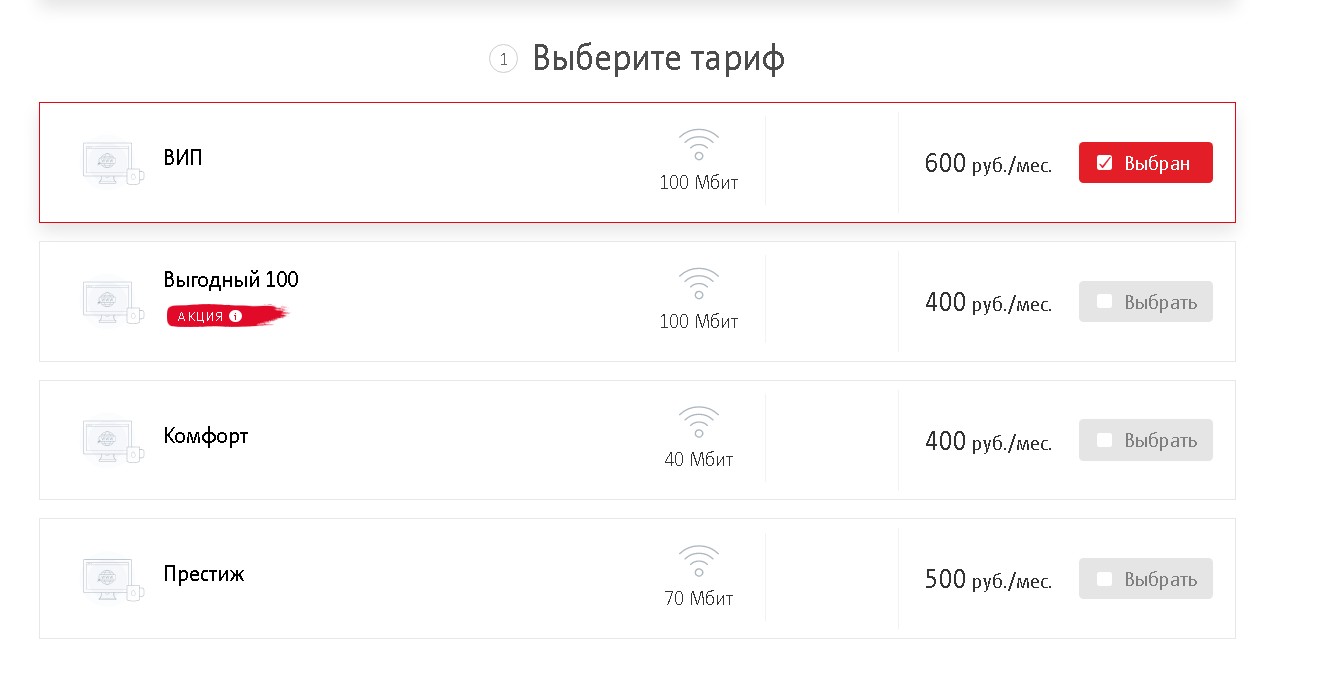Click the Wi-Fi icon in the Выгодный 100 row
This screenshot has height=675, width=1321.
(699, 284)
